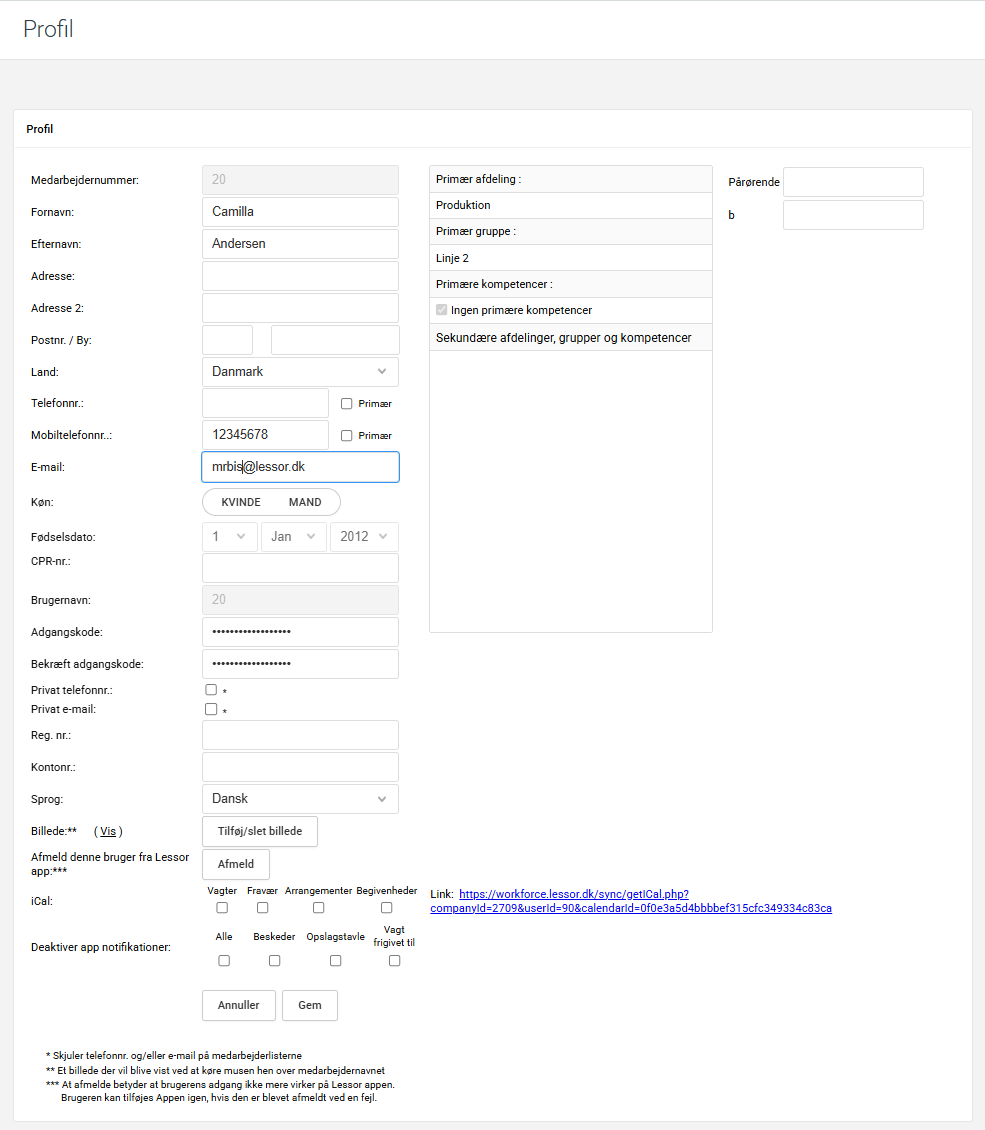Click the E-mail input field
Image resolution: width=985 pixels, height=1130 pixels.
tap(300, 467)
